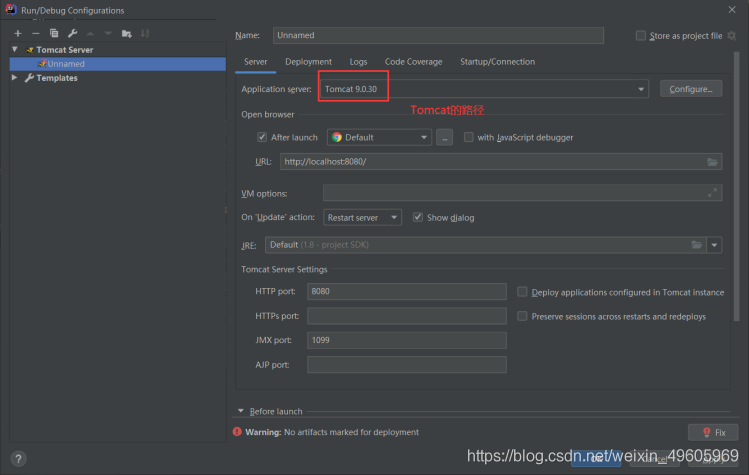Copy the selected configuration
Viewport: 749px width, 475px height.
(54, 33)
